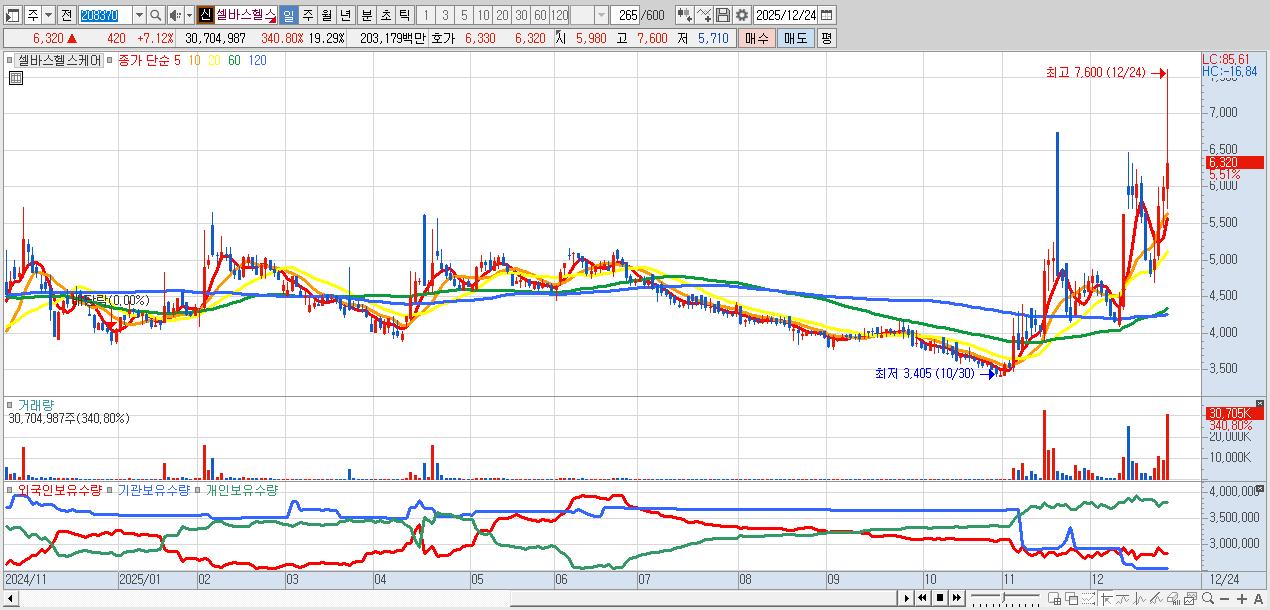Open the calendar date picker icon

826,15
